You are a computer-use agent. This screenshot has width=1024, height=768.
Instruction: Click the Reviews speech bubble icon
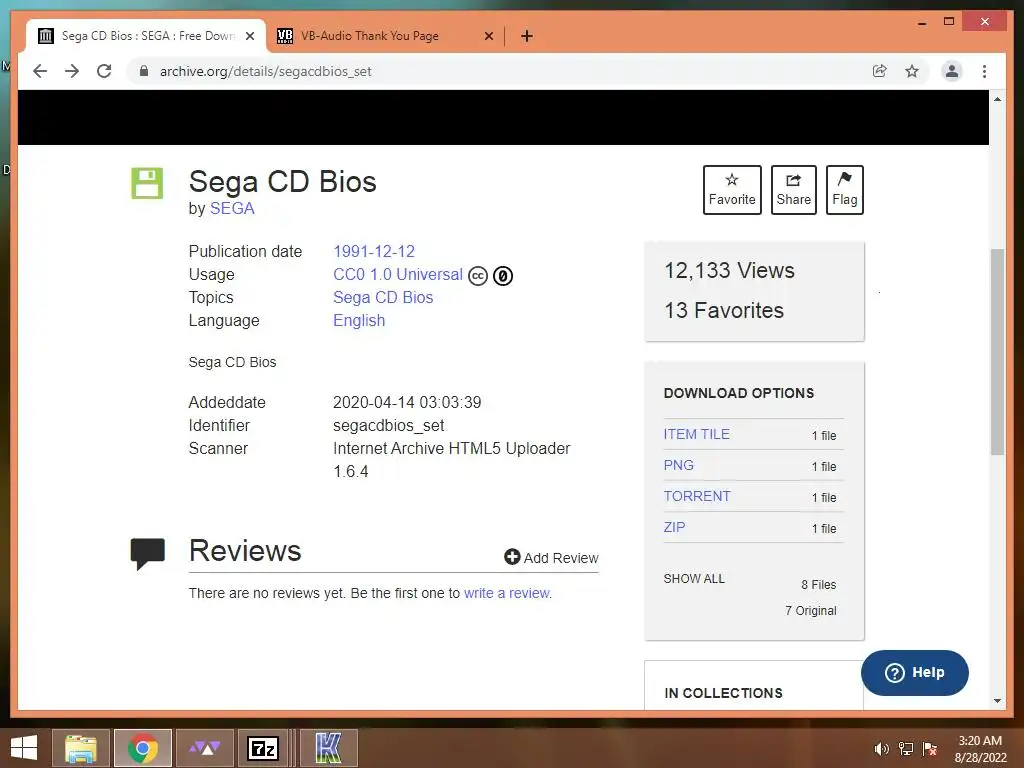pos(148,554)
